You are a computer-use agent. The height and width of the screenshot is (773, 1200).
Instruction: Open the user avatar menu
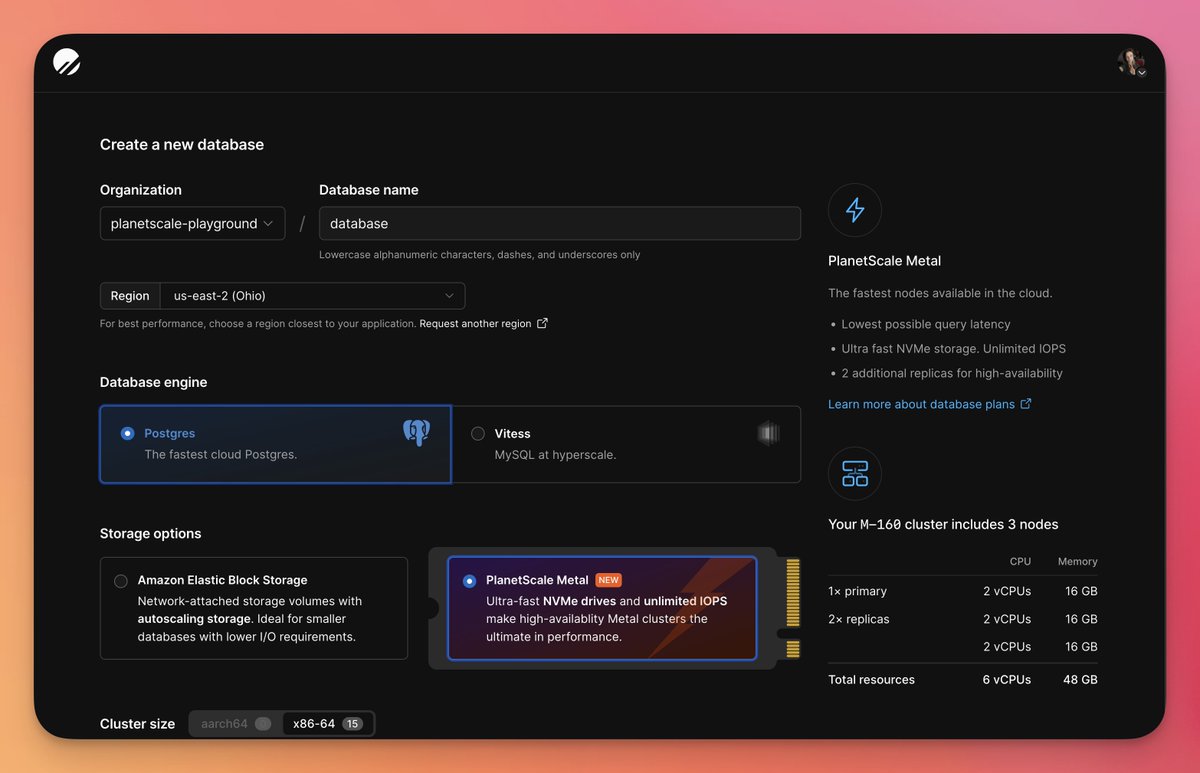pos(1131,62)
